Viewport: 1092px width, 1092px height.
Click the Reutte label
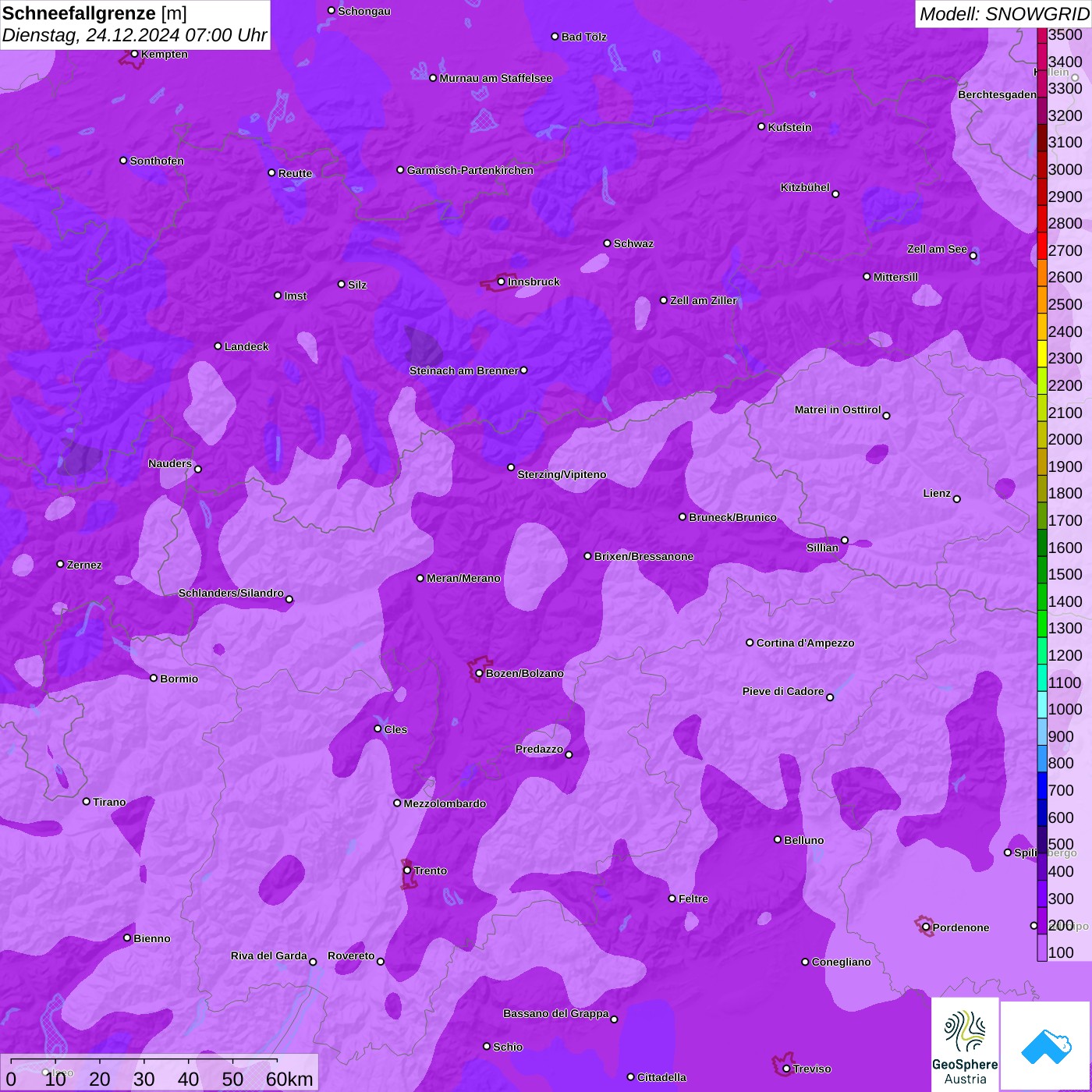pos(296,173)
